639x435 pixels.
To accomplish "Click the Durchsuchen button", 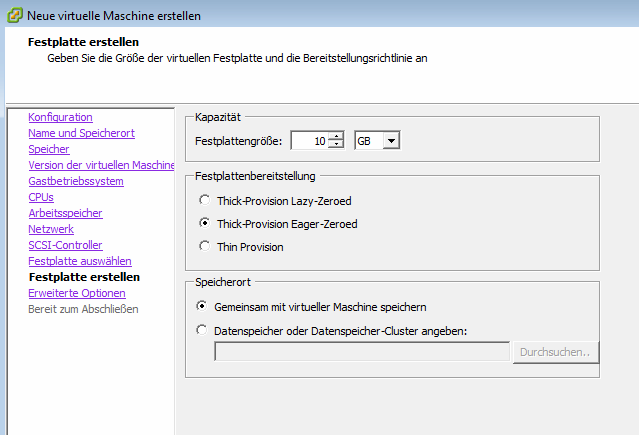I will pos(555,352).
